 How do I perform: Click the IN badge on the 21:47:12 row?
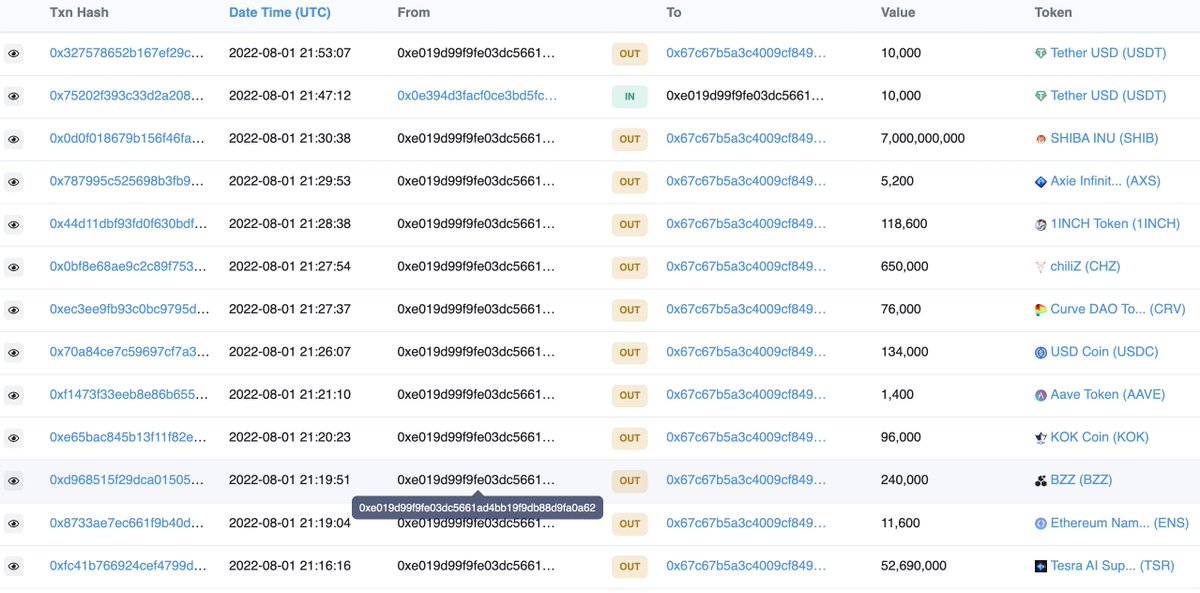pyautogui.click(x=629, y=97)
